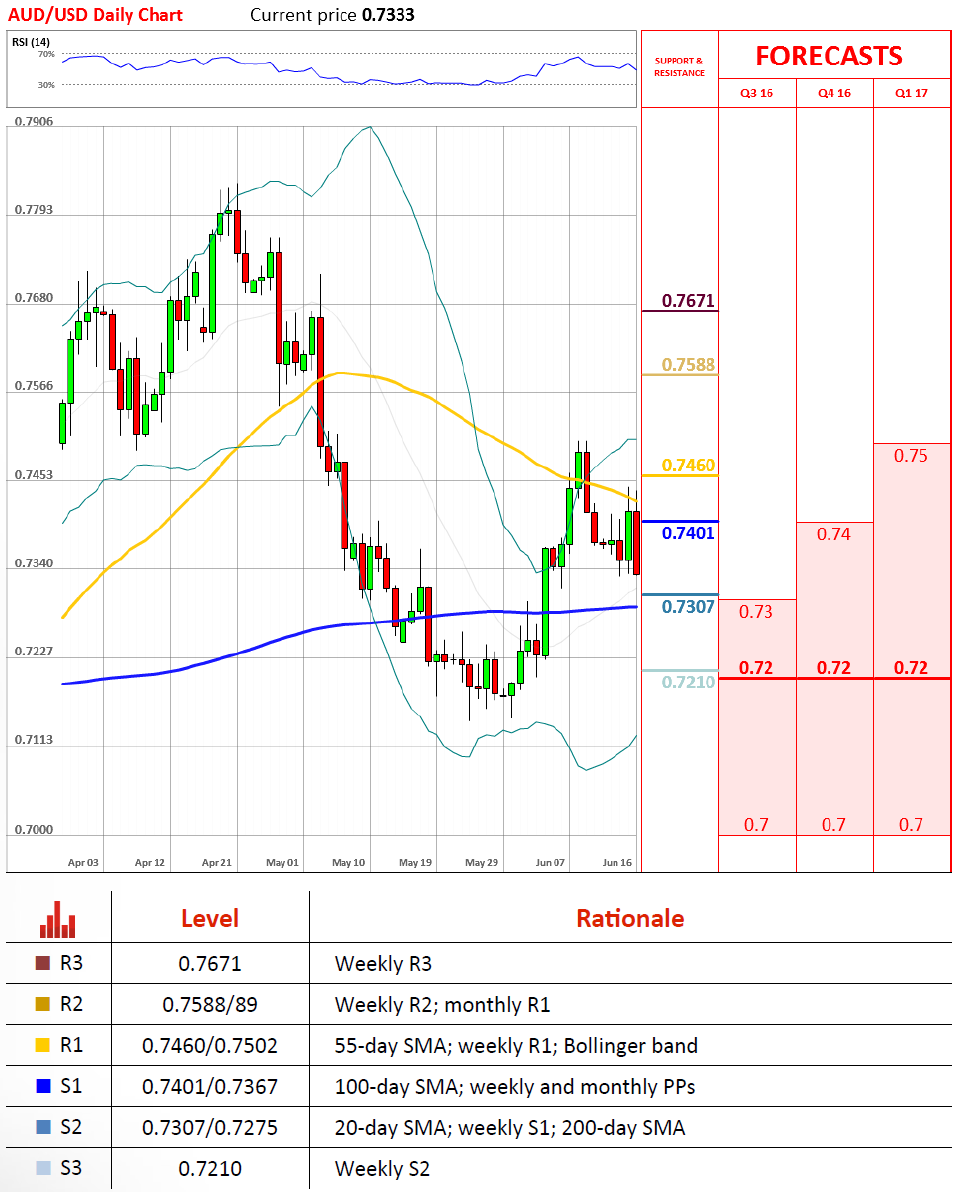Select the S2 steel blue swatch

tap(43, 1127)
